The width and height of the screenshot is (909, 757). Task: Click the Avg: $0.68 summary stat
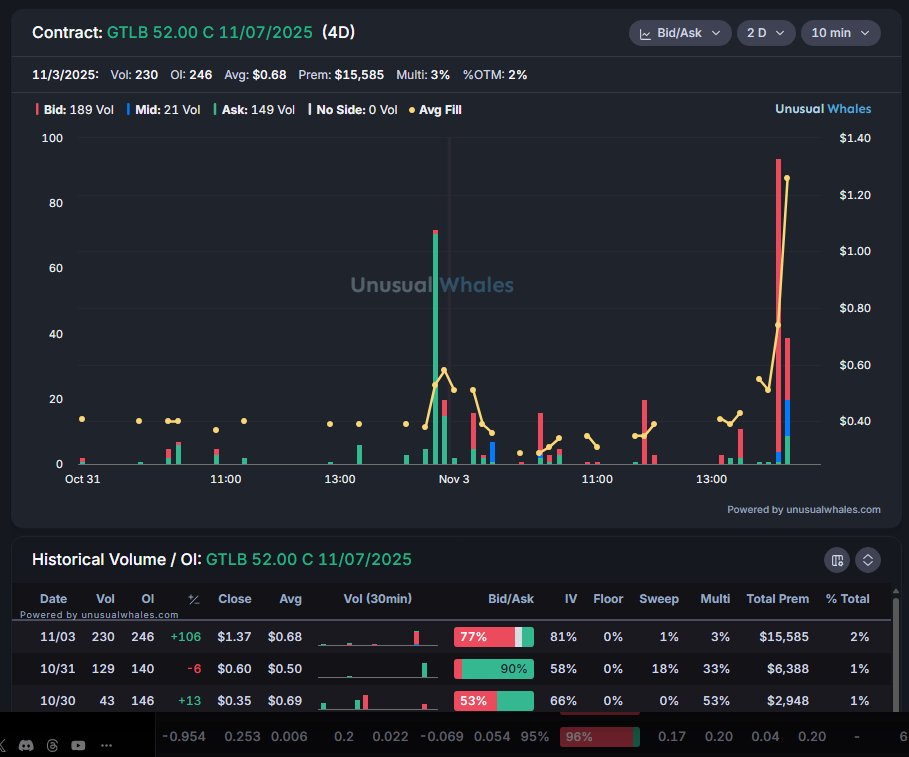255,75
